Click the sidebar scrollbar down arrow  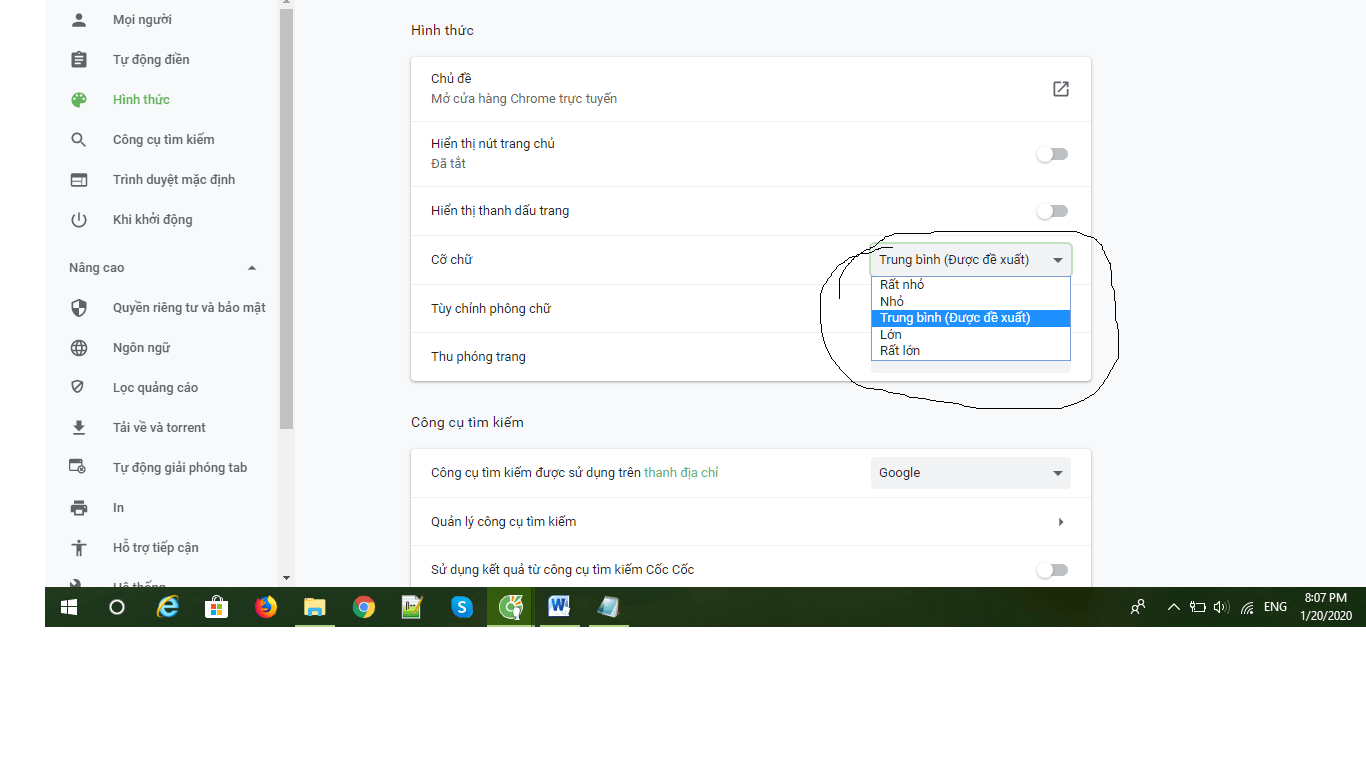287,578
